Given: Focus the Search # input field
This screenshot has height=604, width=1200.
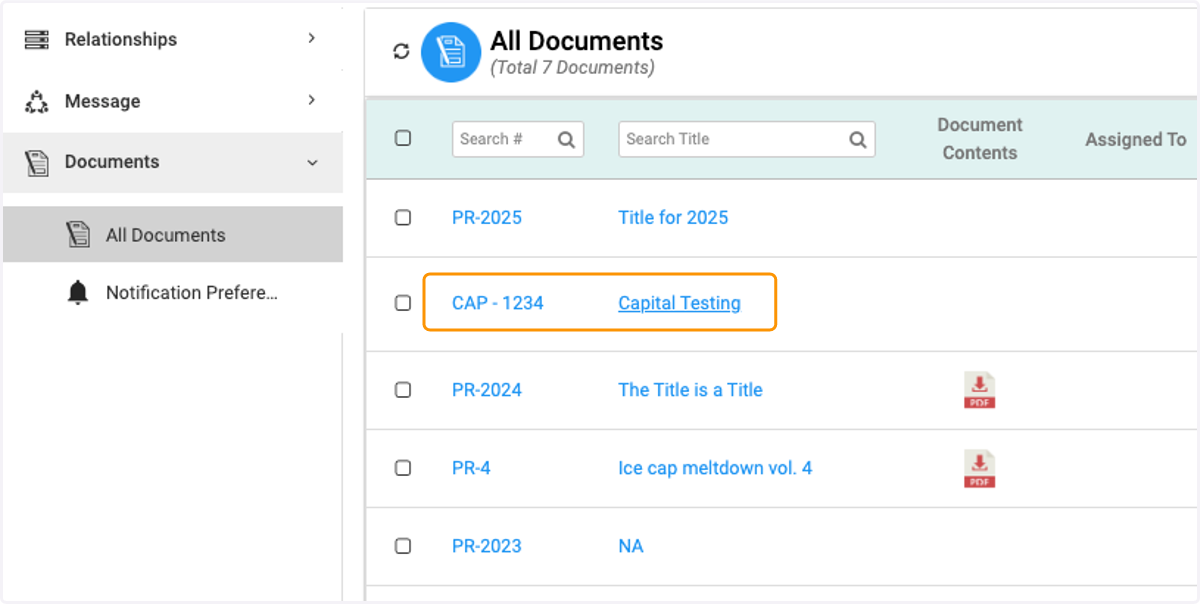Looking at the screenshot, I should 518,139.
